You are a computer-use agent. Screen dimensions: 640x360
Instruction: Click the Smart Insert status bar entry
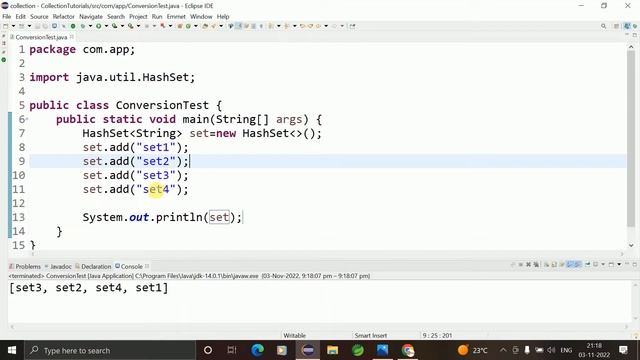[x=371, y=336]
